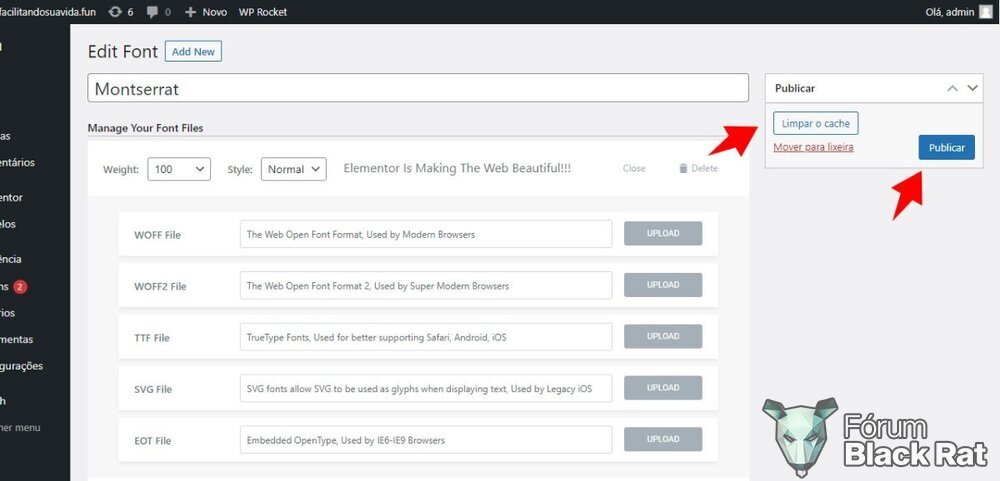The width and height of the screenshot is (1000, 481).
Task: Click UPLOAD for TTF File
Action: pyautogui.click(x=663, y=336)
